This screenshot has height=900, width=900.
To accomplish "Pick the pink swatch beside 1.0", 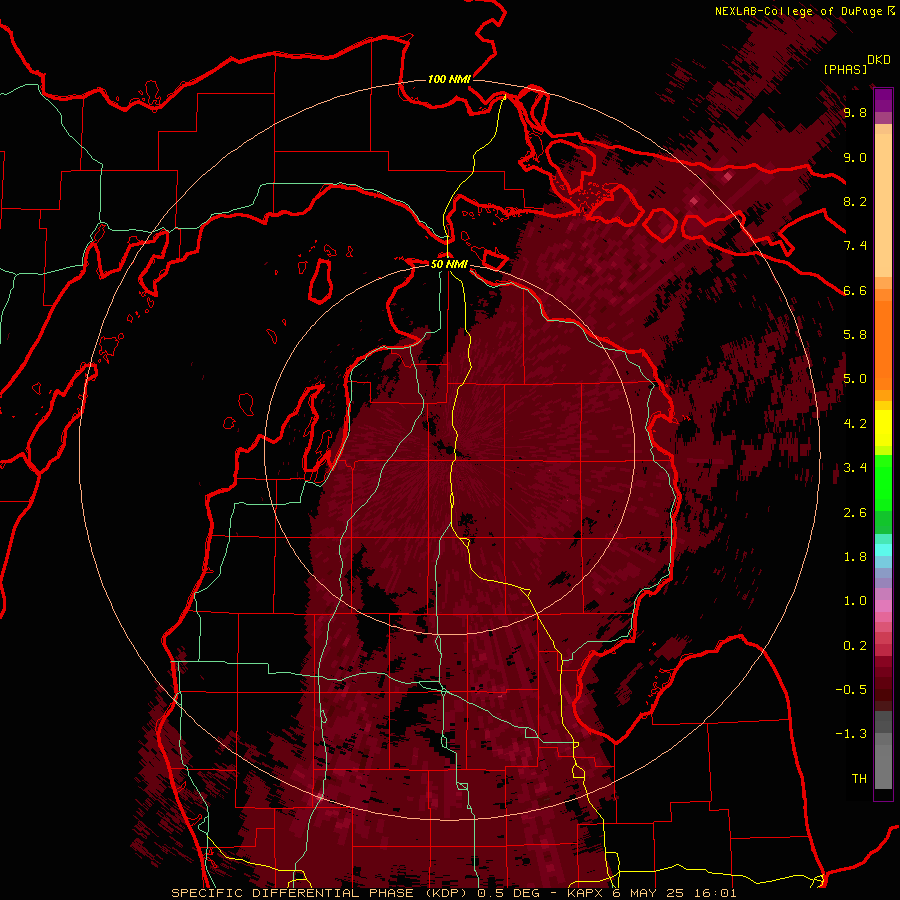I will tap(883, 606).
